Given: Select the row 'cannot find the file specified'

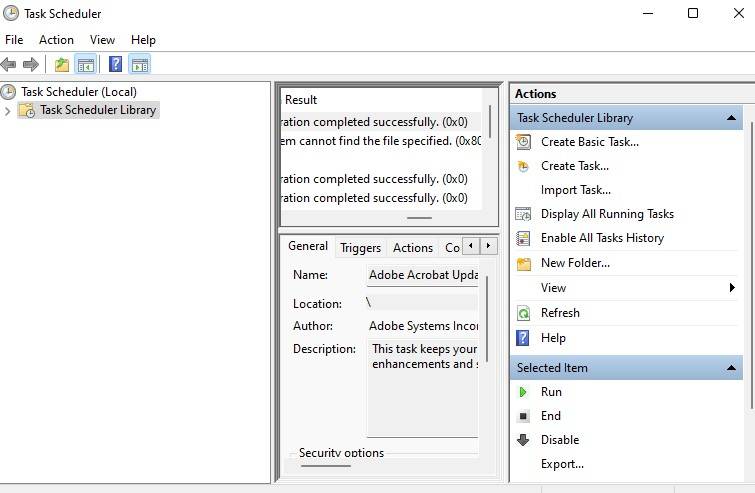Looking at the screenshot, I should [x=381, y=141].
